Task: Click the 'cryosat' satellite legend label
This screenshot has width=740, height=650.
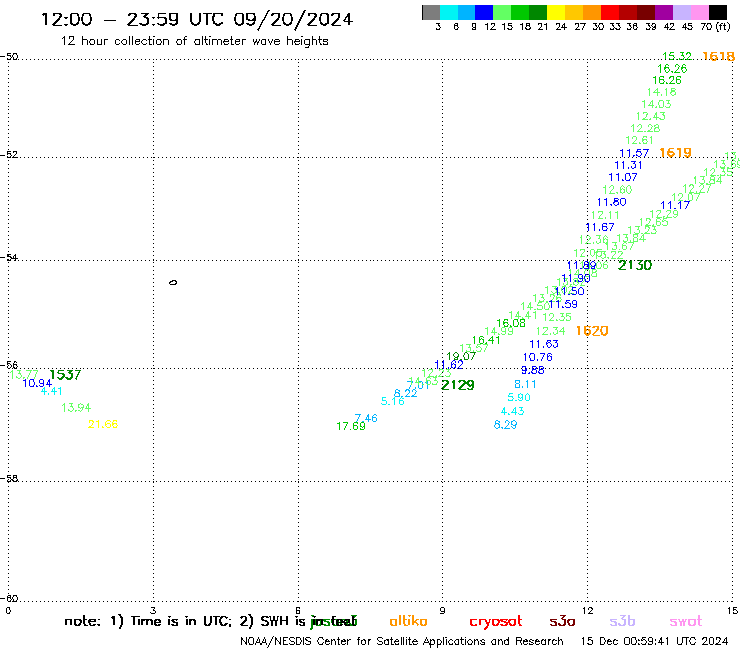Action: (x=496, y=622)
